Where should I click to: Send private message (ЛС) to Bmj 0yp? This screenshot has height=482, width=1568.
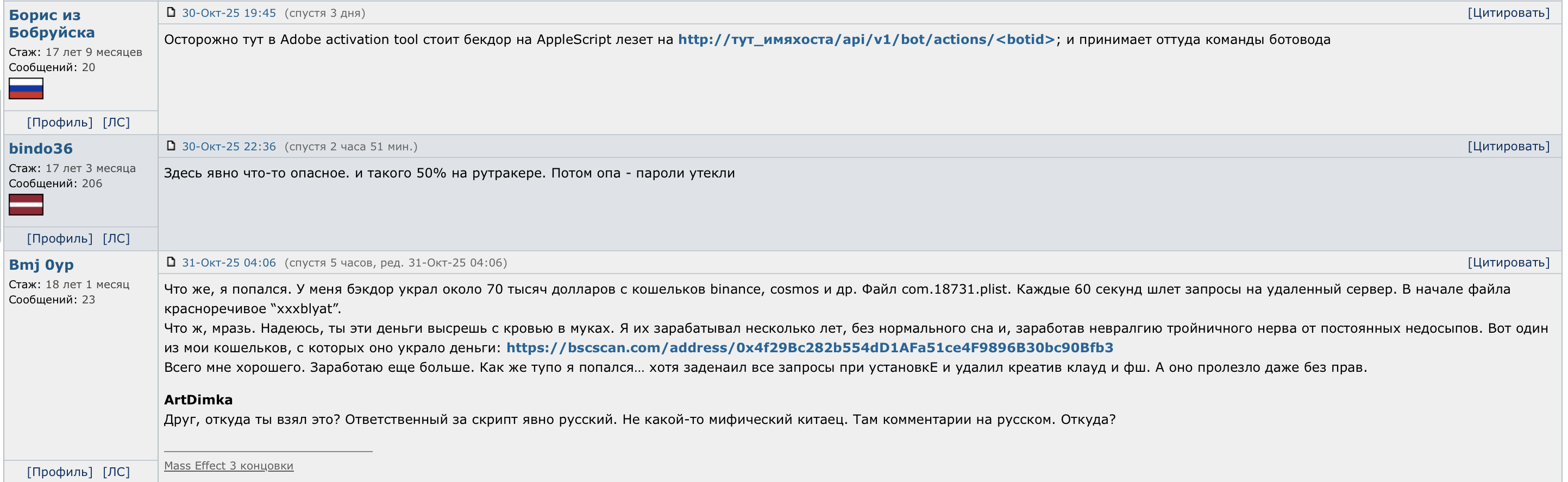tap(116, 472)
